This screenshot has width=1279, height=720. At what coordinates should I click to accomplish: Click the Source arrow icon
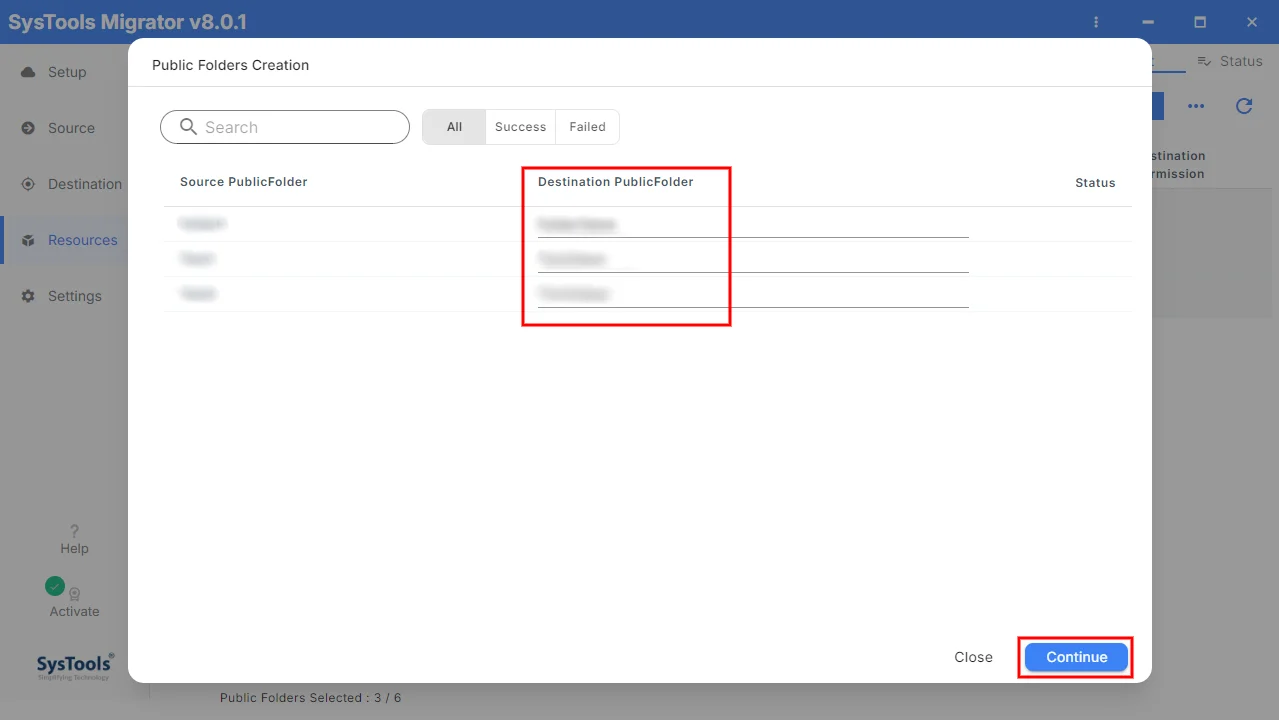click(x=28, y=128)
